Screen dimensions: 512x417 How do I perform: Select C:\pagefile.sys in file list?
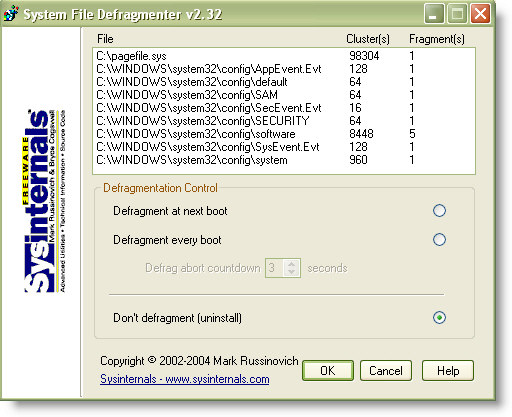click(283, 56)
